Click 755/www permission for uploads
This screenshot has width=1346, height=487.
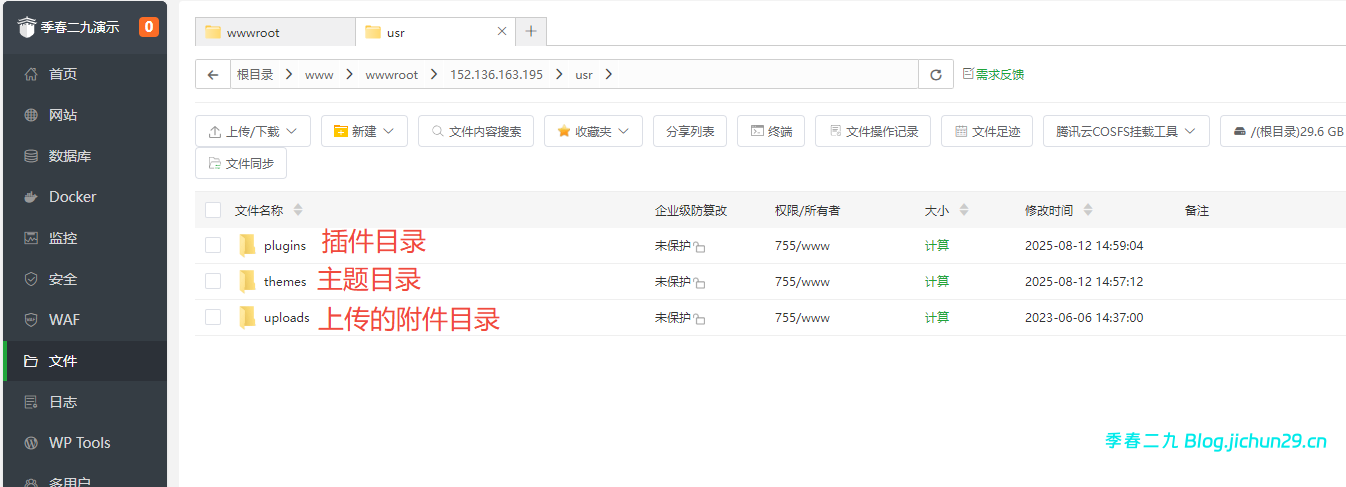point(802,318)
